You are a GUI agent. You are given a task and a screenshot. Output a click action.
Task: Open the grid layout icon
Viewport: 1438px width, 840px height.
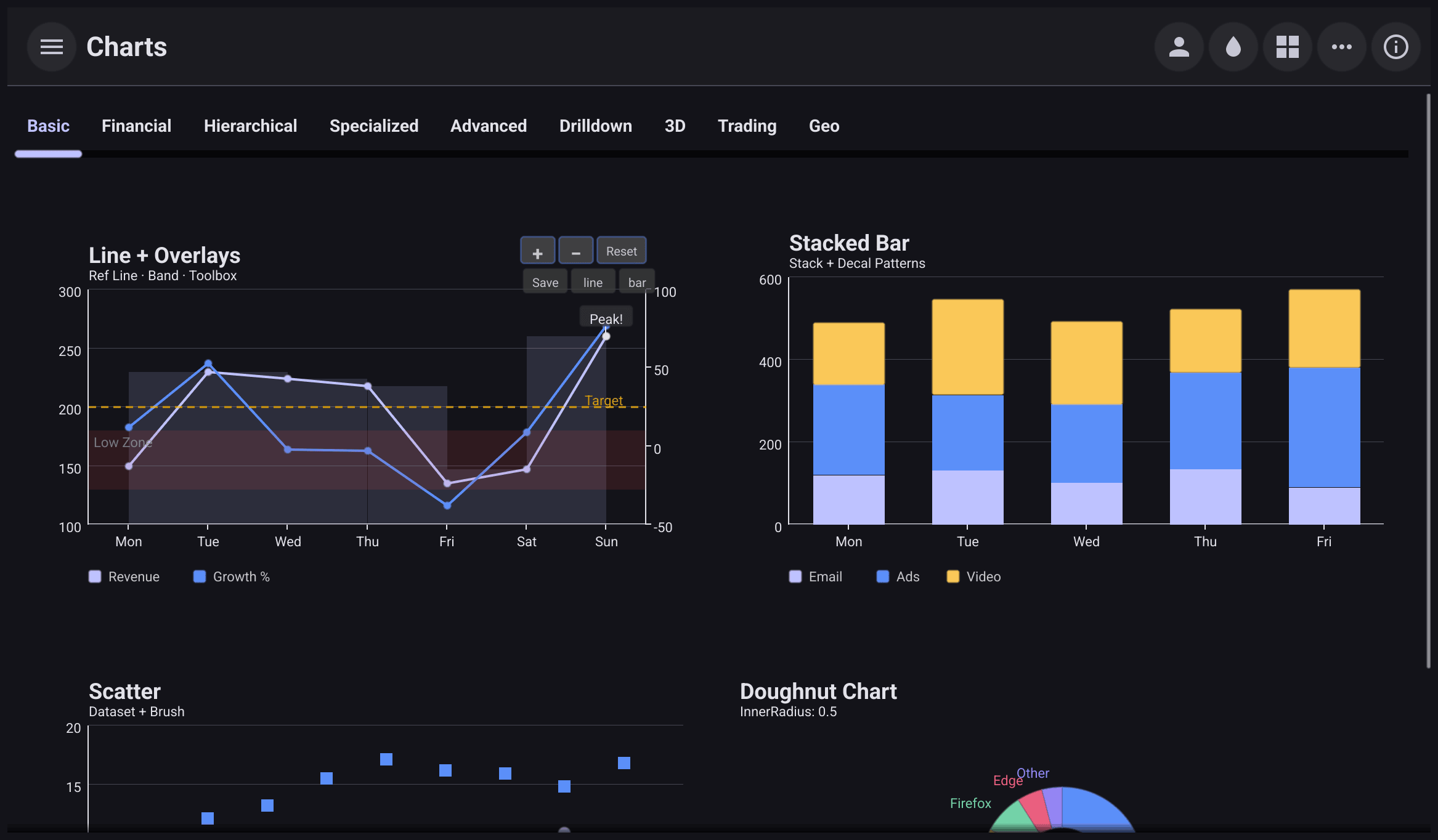coord(1288,47)
